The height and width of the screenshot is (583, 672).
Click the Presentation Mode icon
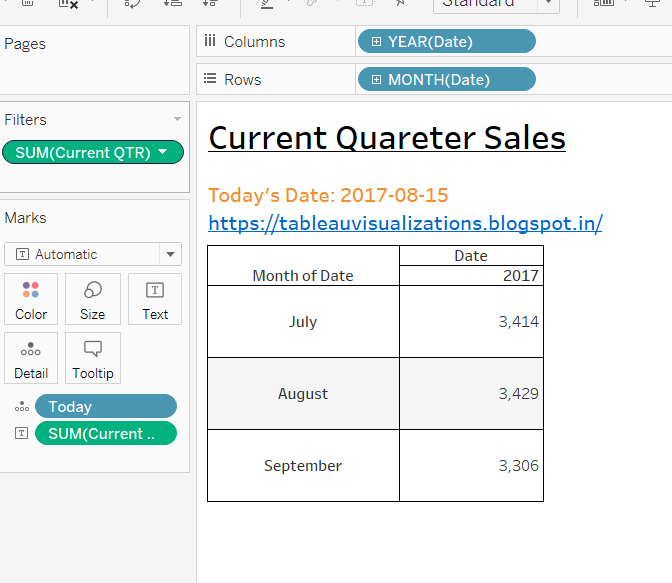pyautogui.click(x=652, y=4)
